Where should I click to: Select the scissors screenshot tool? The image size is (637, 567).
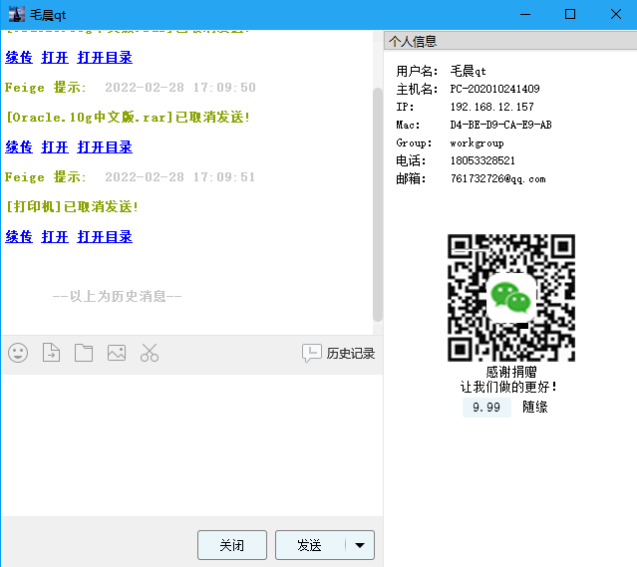[x=149, y=353]
